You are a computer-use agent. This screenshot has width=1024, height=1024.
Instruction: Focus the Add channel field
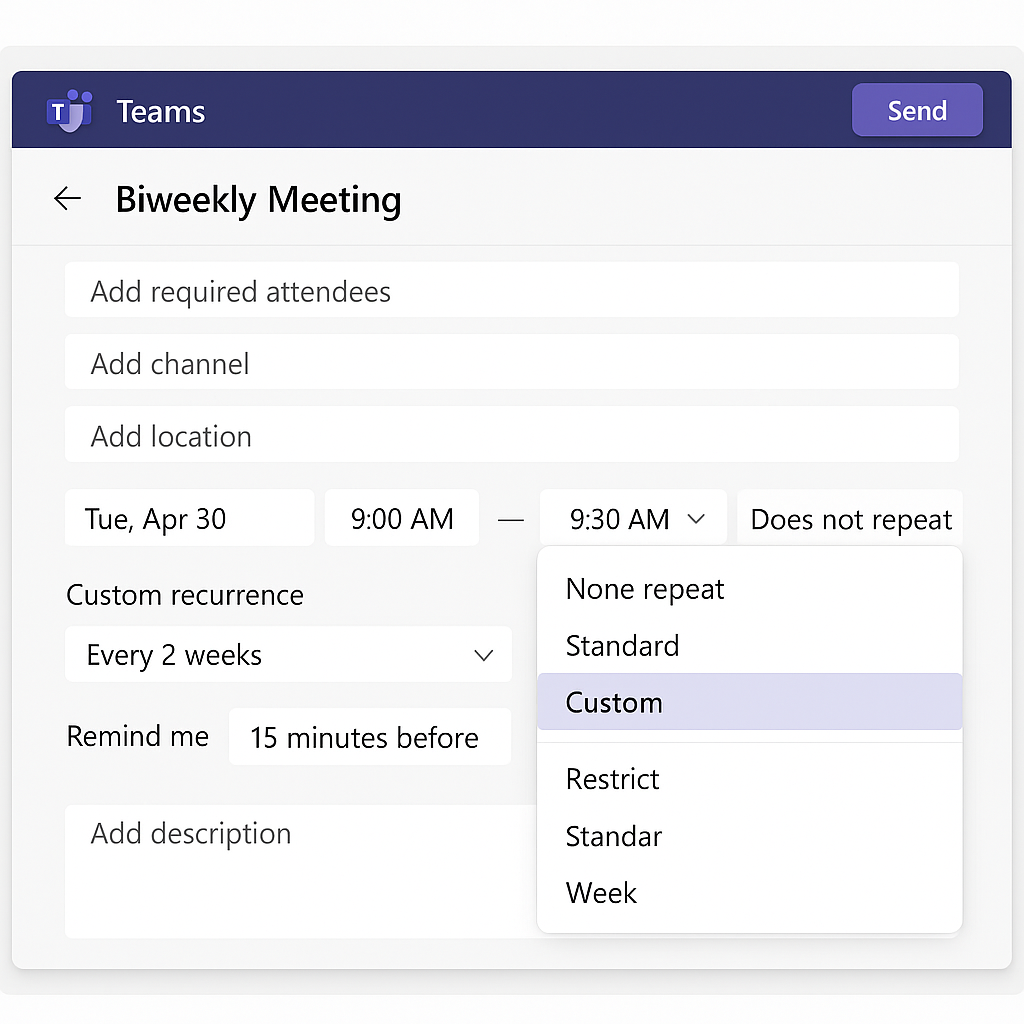(511, 362)
